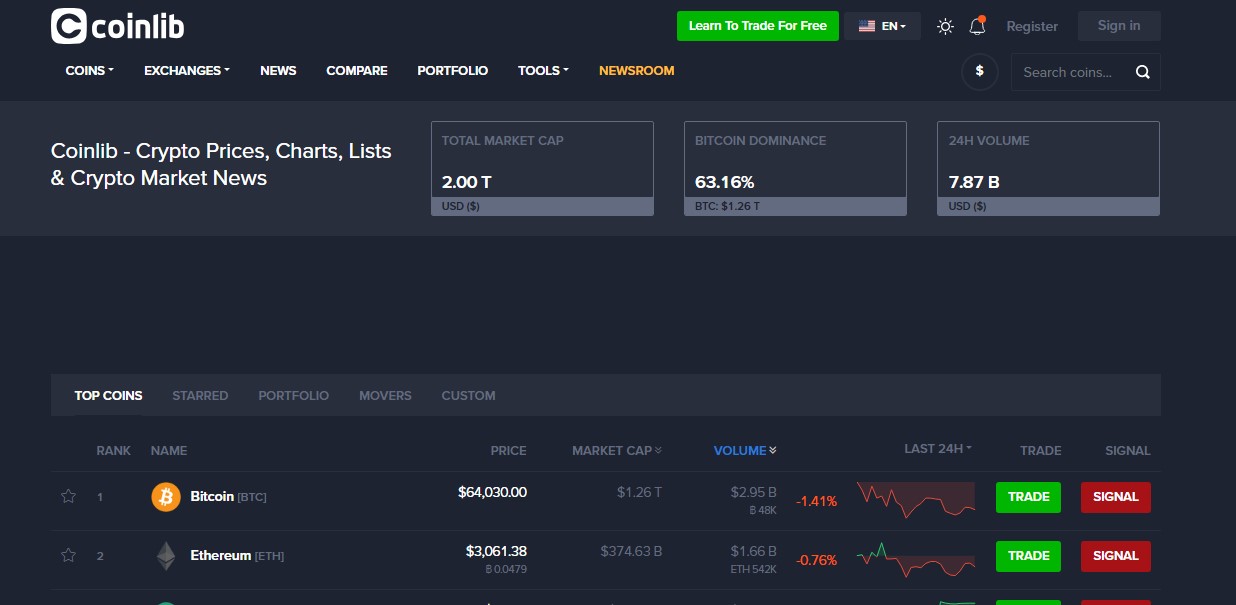Click the search magnifier icon
This screenshot has height=605, width=1236.
[1143, 72]
